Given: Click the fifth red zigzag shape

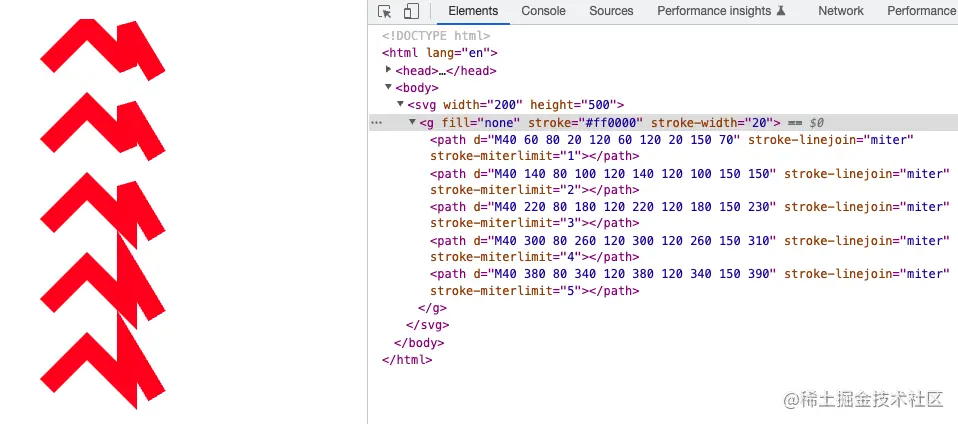Looking at the screenshot, I should click(x=103, y=362).
